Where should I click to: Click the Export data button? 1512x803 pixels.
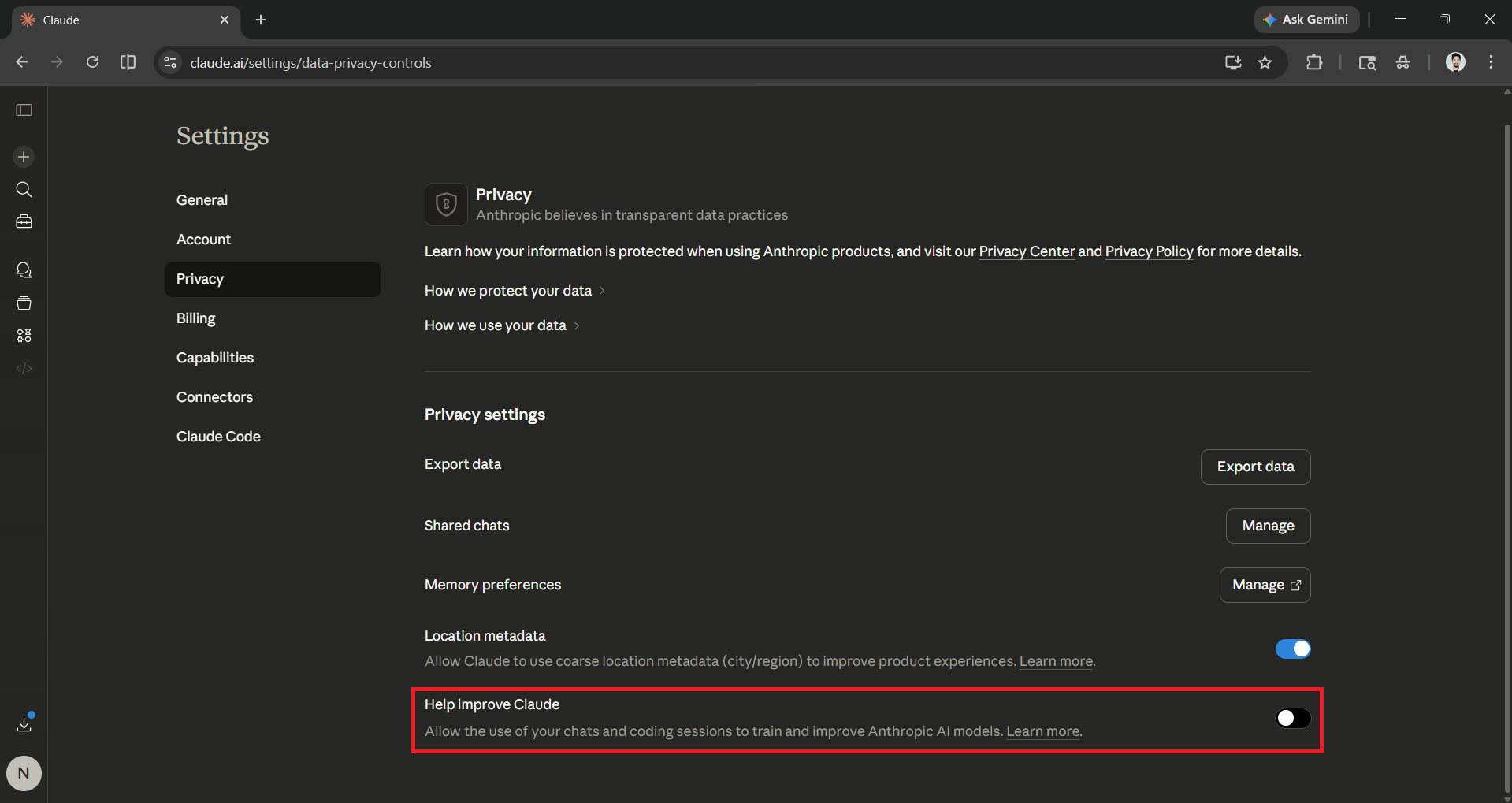pos(1255,467)
